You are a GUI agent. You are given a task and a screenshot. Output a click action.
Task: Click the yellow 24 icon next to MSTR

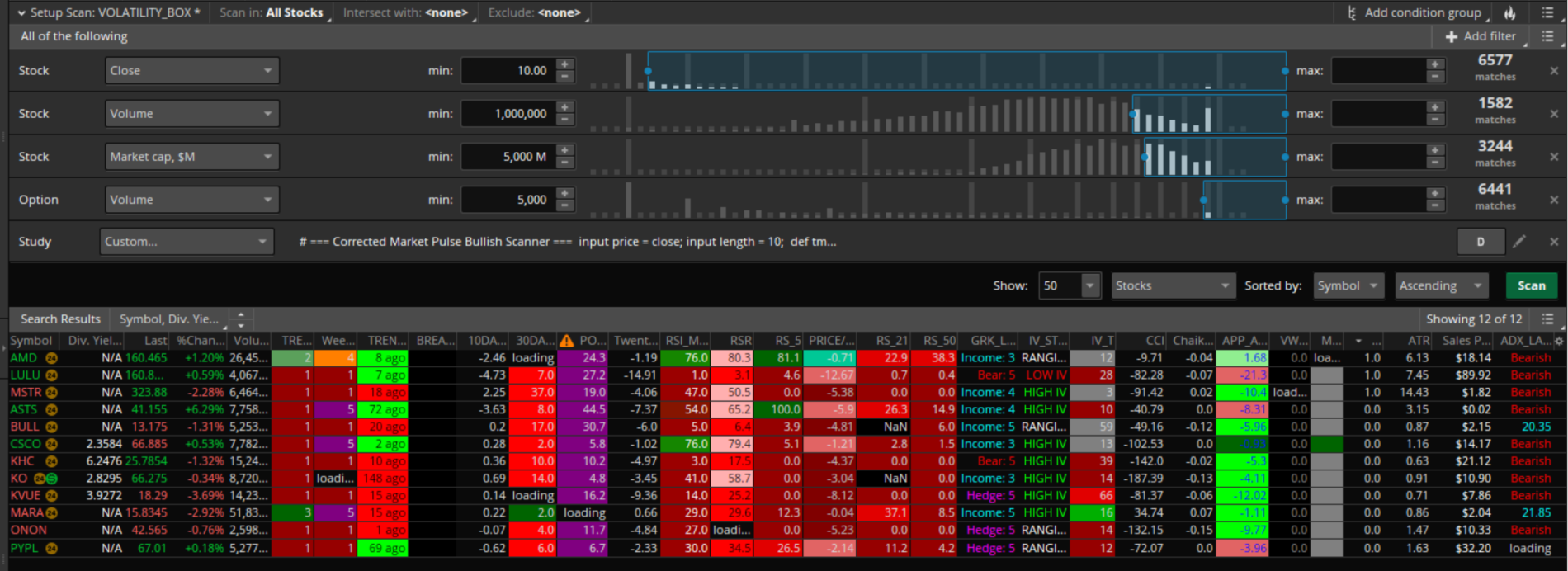click(51, 393)
